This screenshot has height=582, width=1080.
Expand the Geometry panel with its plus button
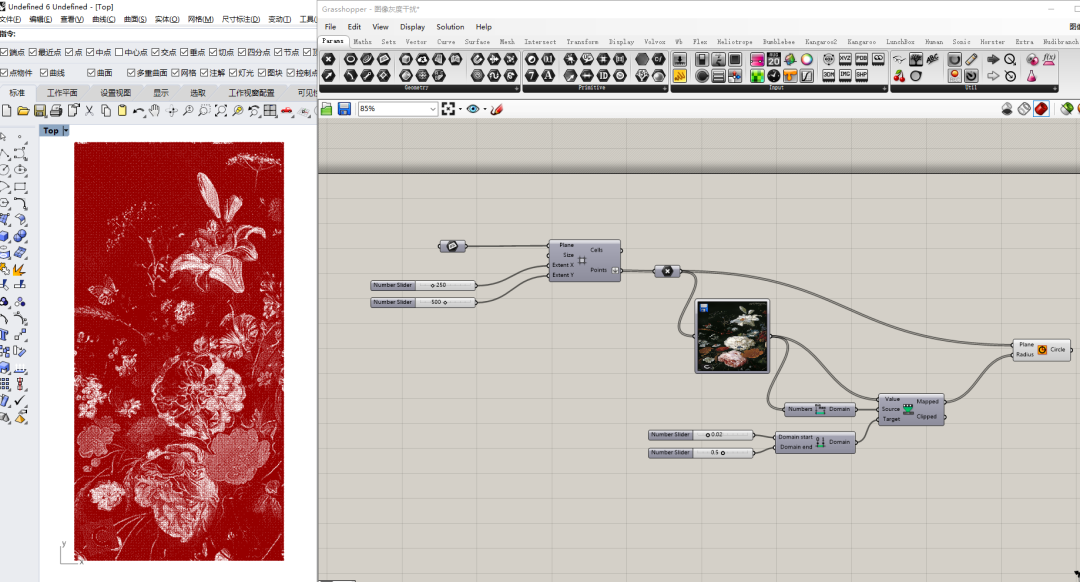click(x=517, y=89)
